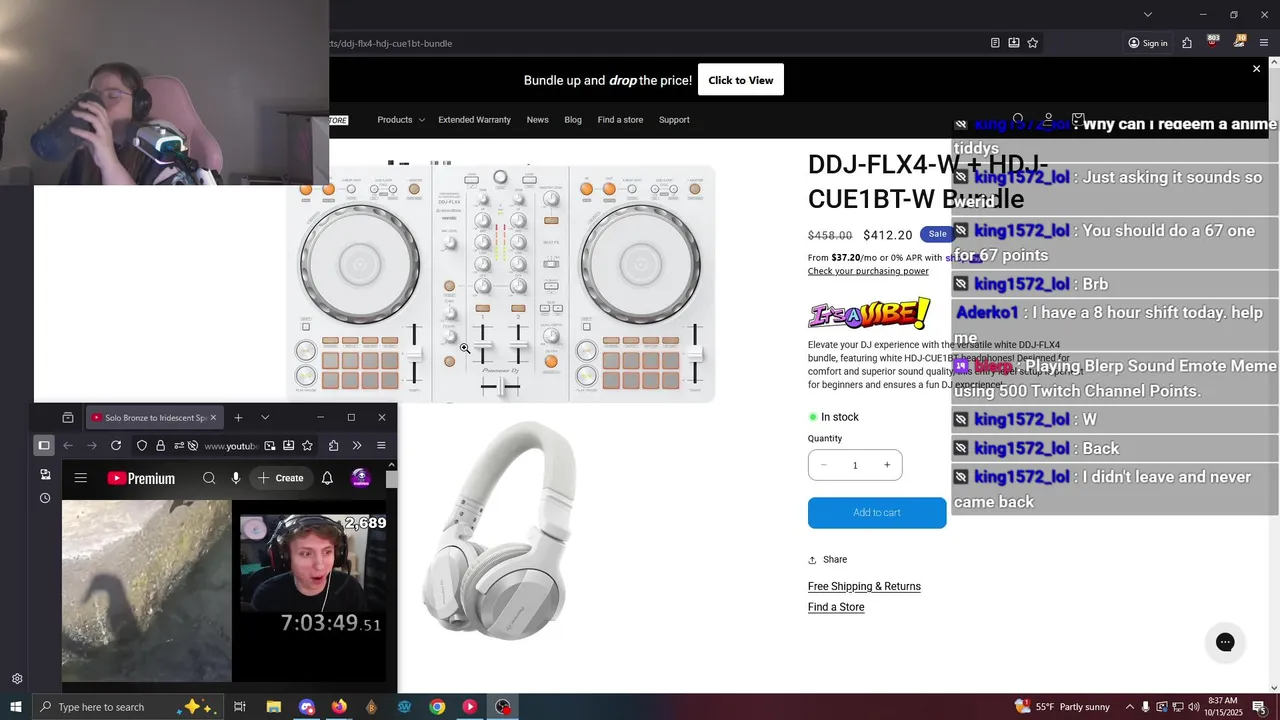Go back in the YouTube window
This screenshot has width=1280, height=720.
[x=68, y=446]
